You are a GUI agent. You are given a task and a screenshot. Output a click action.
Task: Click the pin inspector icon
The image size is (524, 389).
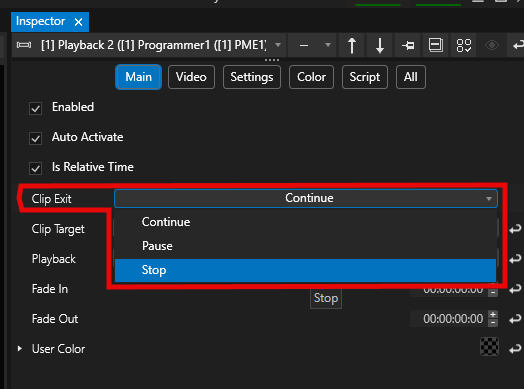point(408,45)
